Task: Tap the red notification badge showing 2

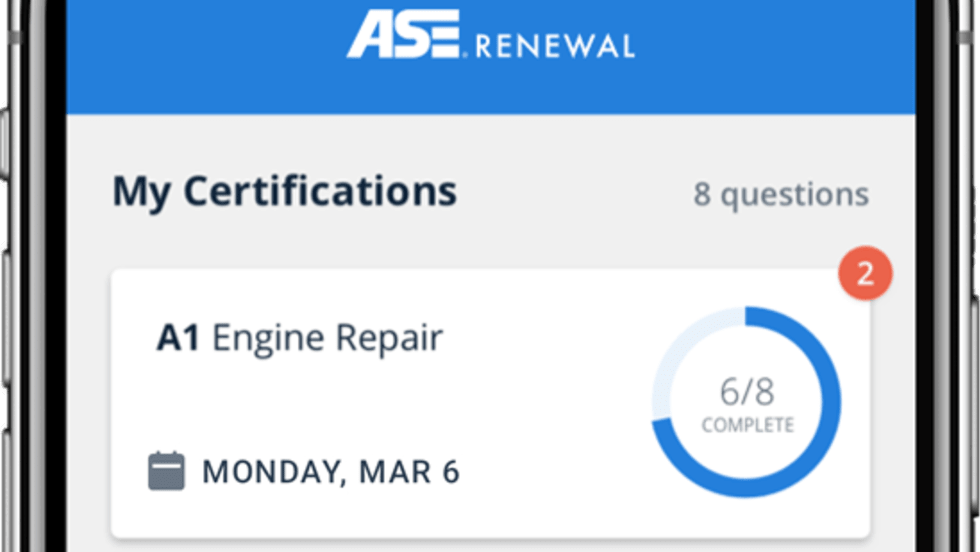Action: coord(865,275)
